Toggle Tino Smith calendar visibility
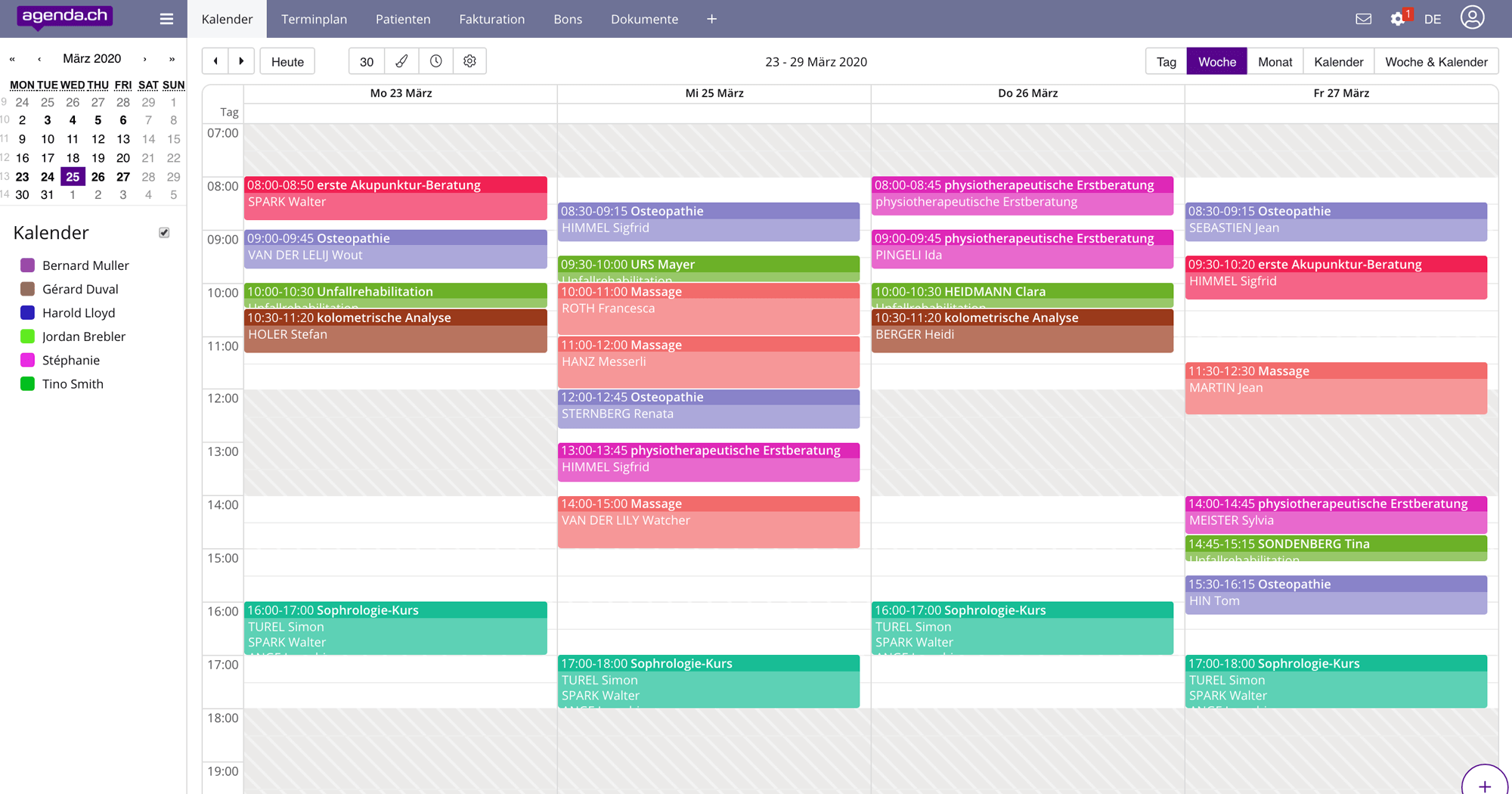 pyautogui.click(x=28, y=384)
